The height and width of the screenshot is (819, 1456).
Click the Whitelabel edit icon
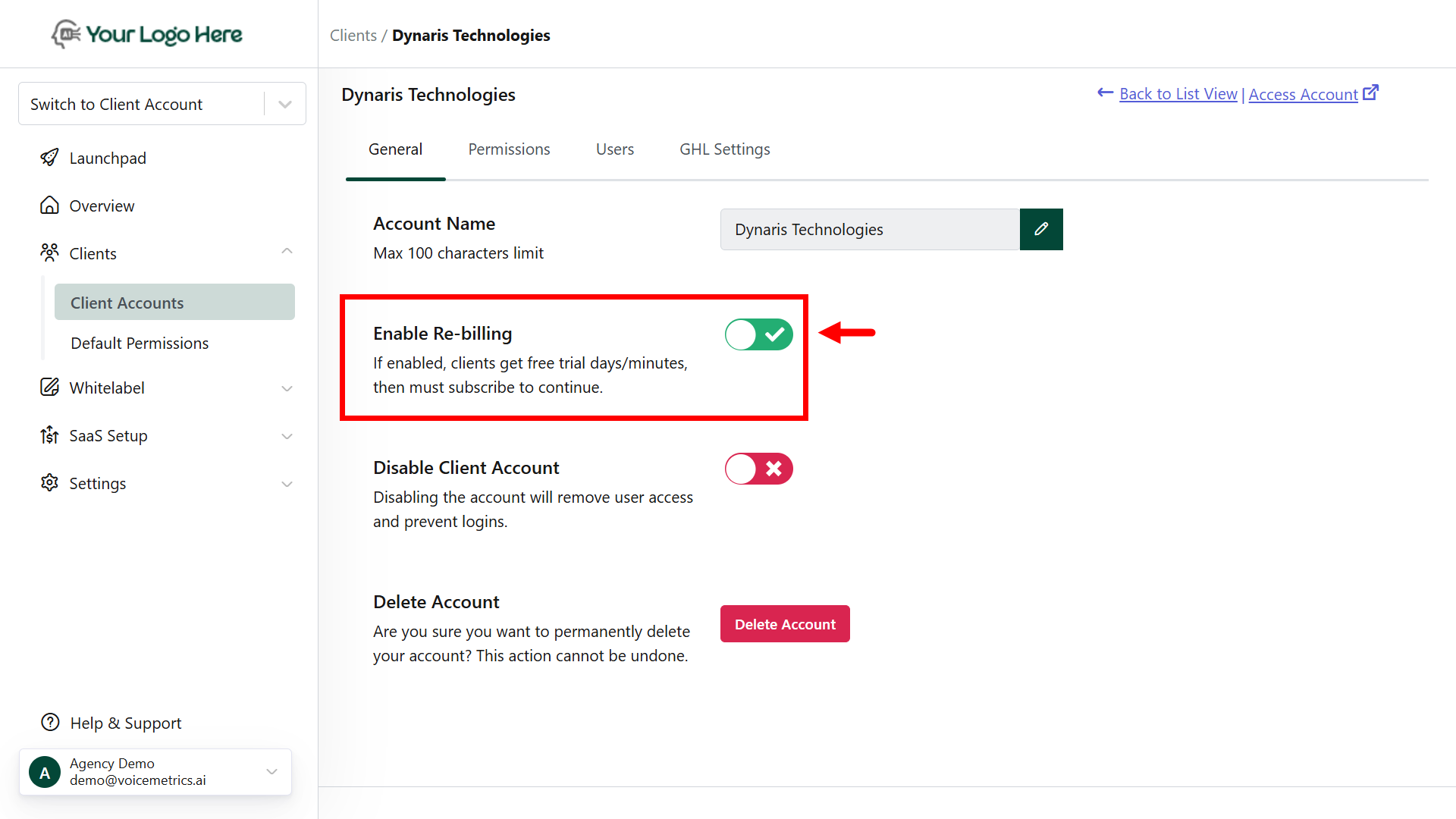49,388
